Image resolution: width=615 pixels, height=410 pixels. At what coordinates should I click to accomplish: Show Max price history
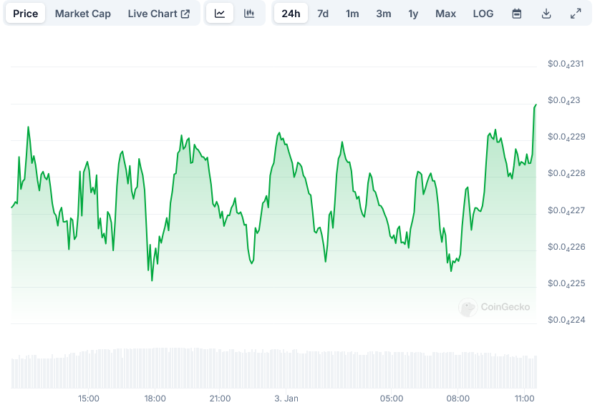click(x=445, y=14)
